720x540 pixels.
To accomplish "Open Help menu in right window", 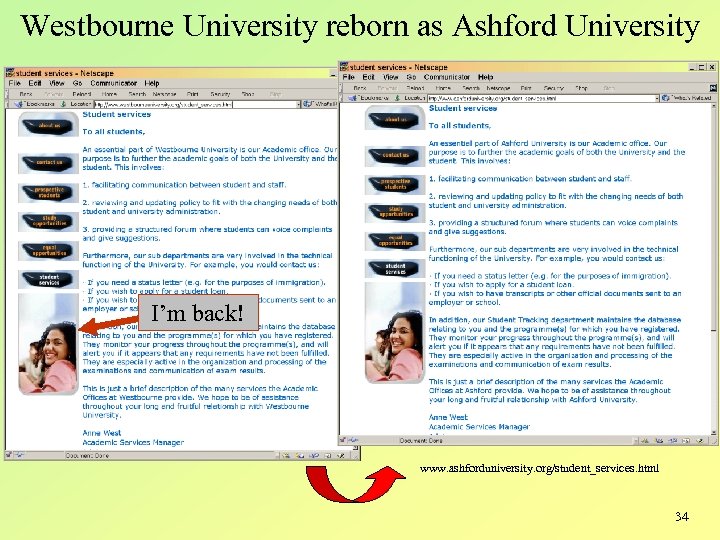I will pos(485,77).
